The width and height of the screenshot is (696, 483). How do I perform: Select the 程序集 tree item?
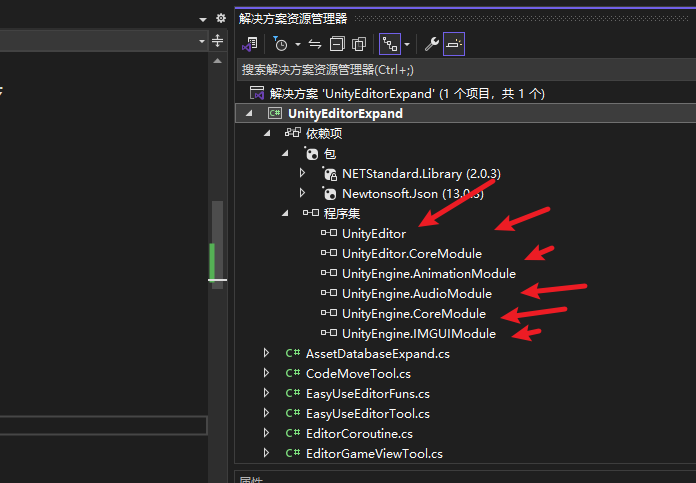click(x=341, y=214)
